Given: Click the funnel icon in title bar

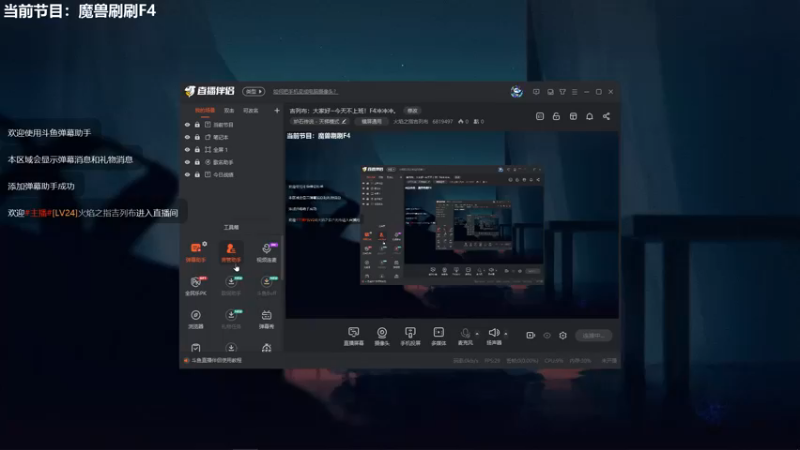Looking at the screenshot, I should (562, 92).
